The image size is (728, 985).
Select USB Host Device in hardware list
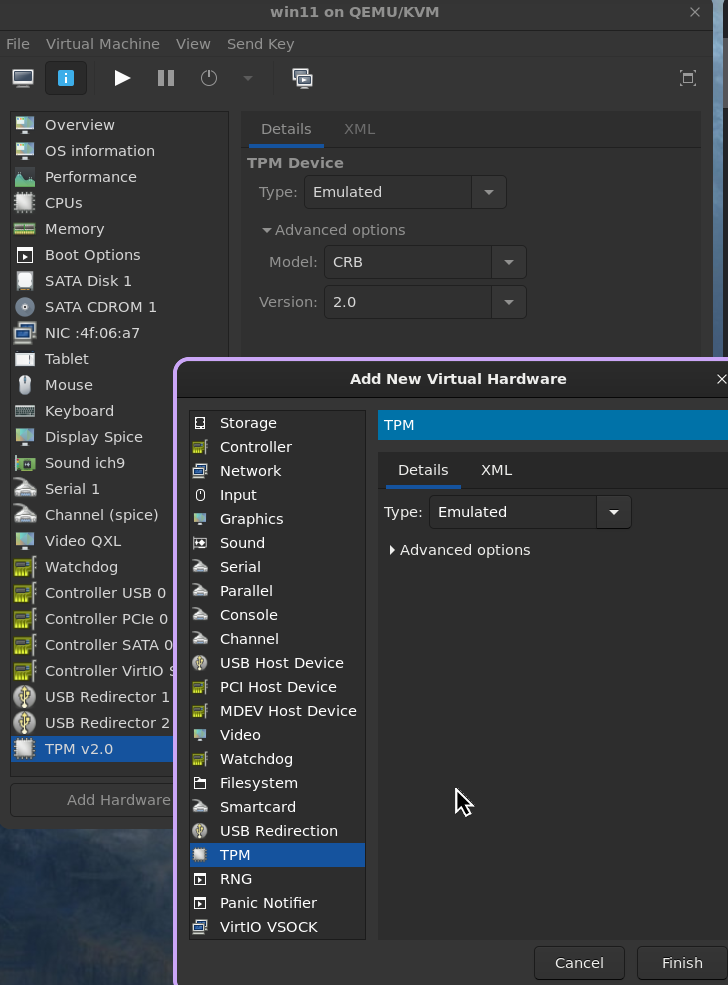click(281, 663)
